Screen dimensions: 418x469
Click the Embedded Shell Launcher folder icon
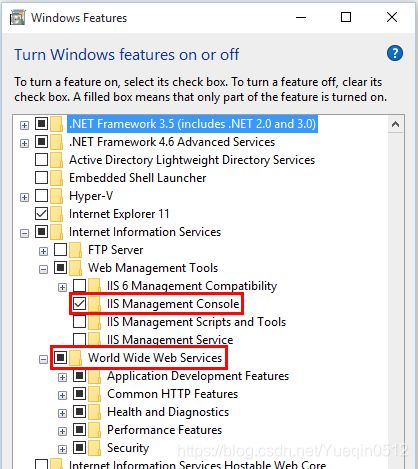tap(57, 178)
